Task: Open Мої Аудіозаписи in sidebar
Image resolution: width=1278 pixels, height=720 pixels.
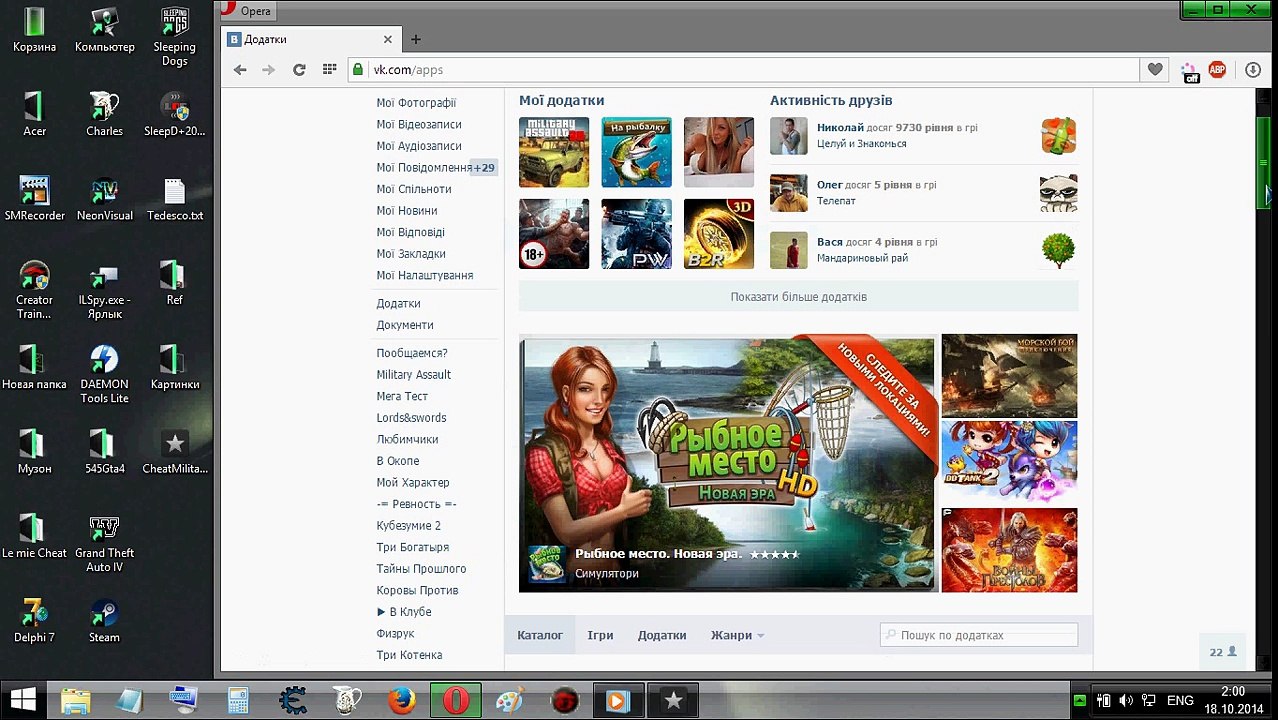Action: 419,146
